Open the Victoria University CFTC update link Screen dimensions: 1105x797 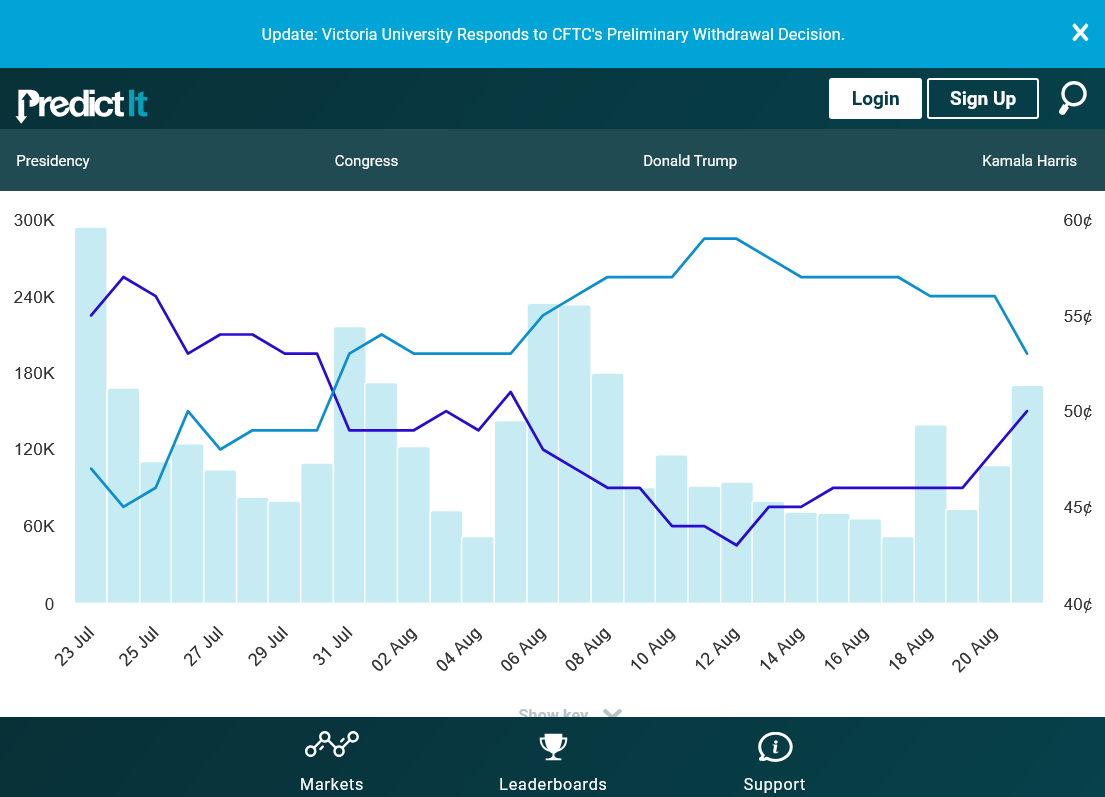pos(553,34)
